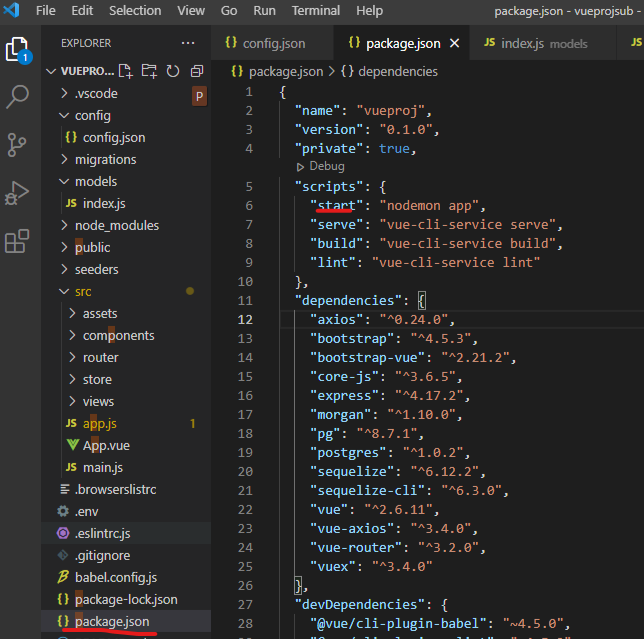Screen dimensions: 644x639
Task: Click the Debug play icon above scripts
Action: click(x=300, y=167)
